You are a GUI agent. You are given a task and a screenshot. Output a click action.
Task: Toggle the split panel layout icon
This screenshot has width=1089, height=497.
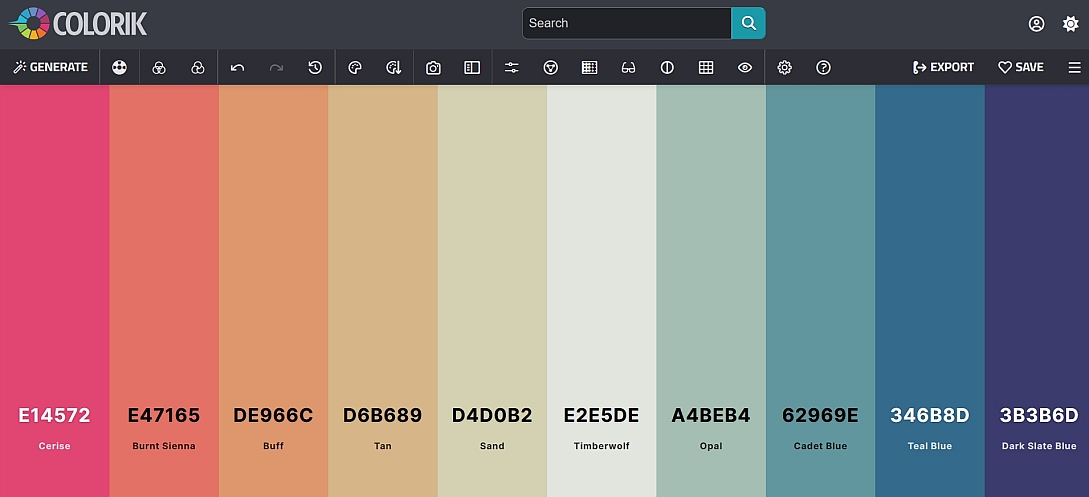[472, 67]
